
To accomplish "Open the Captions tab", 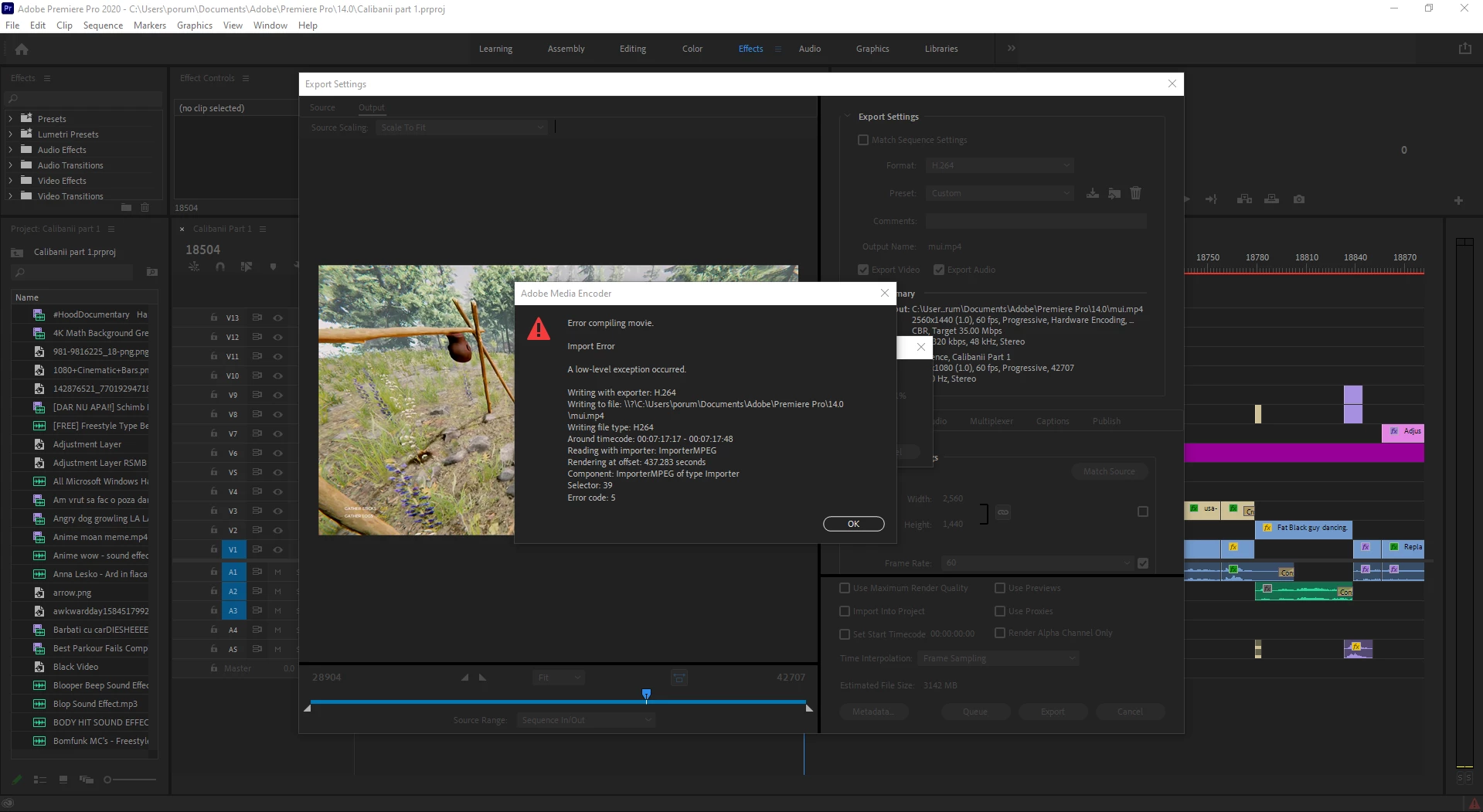I will click(1053, 421).
